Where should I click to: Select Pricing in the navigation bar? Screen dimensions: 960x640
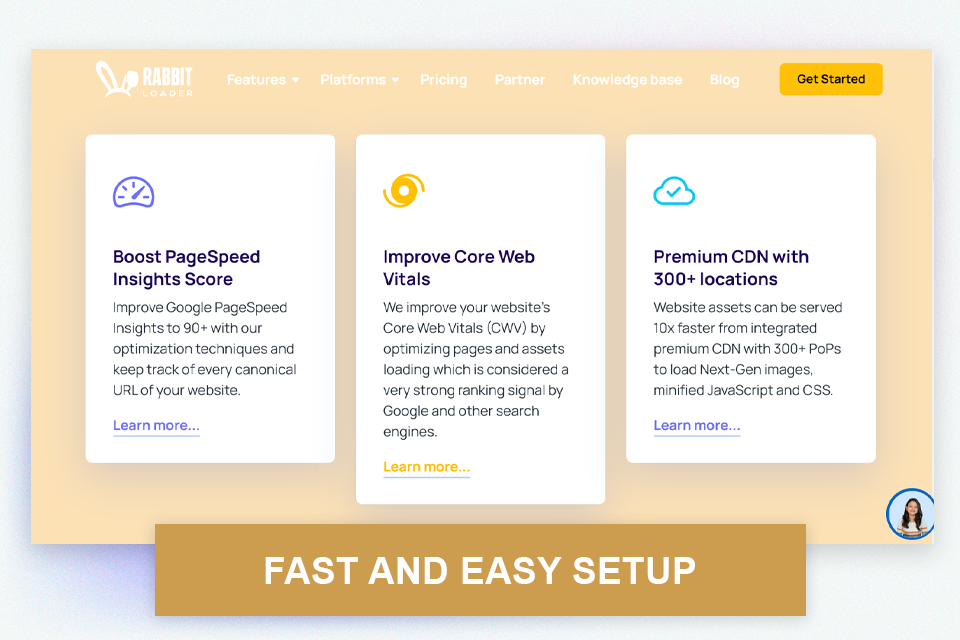444,79
